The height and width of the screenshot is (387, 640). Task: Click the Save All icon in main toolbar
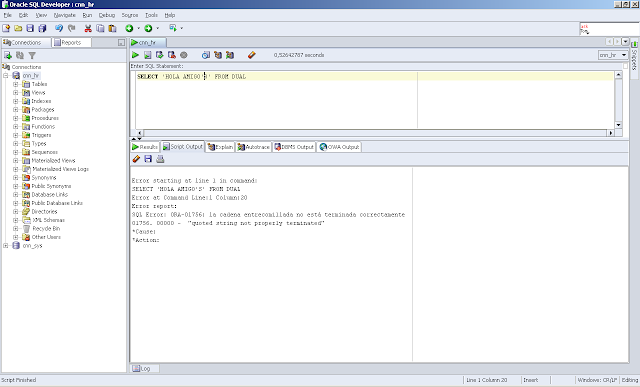click(x=42, y=28)
